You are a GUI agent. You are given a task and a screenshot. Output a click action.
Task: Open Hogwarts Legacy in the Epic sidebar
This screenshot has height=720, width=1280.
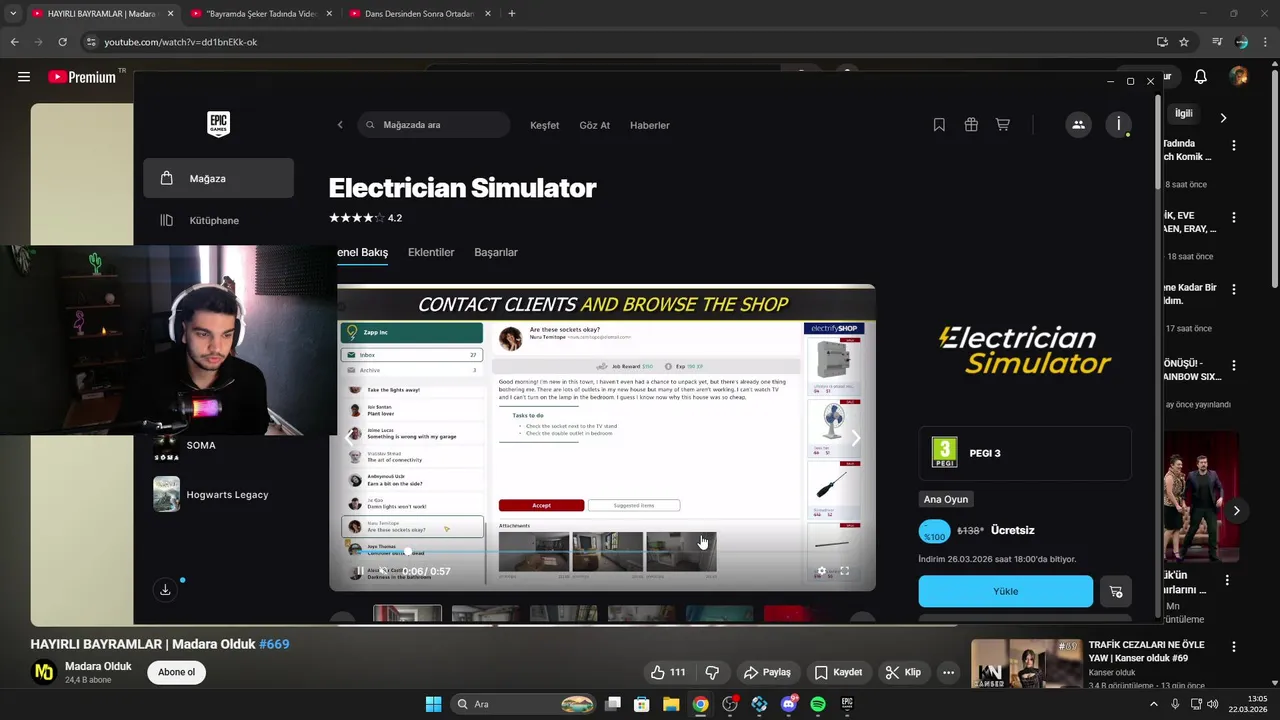[211, 494]
